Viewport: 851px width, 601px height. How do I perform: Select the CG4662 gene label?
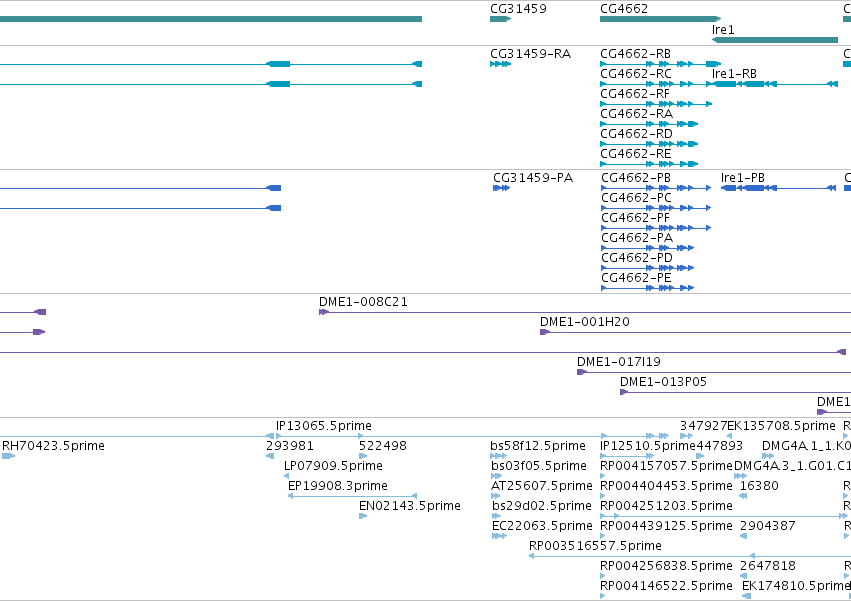pyautogui.click(x=624, y=9)
